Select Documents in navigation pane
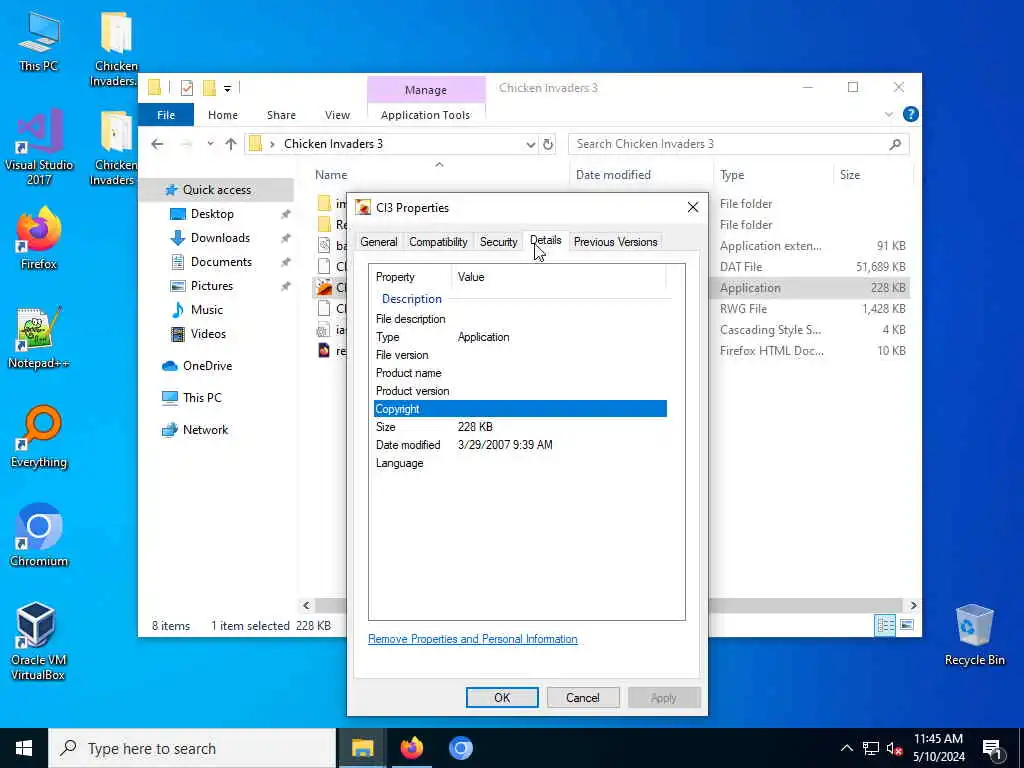The image size is (1024, 768). coord(221,262)
